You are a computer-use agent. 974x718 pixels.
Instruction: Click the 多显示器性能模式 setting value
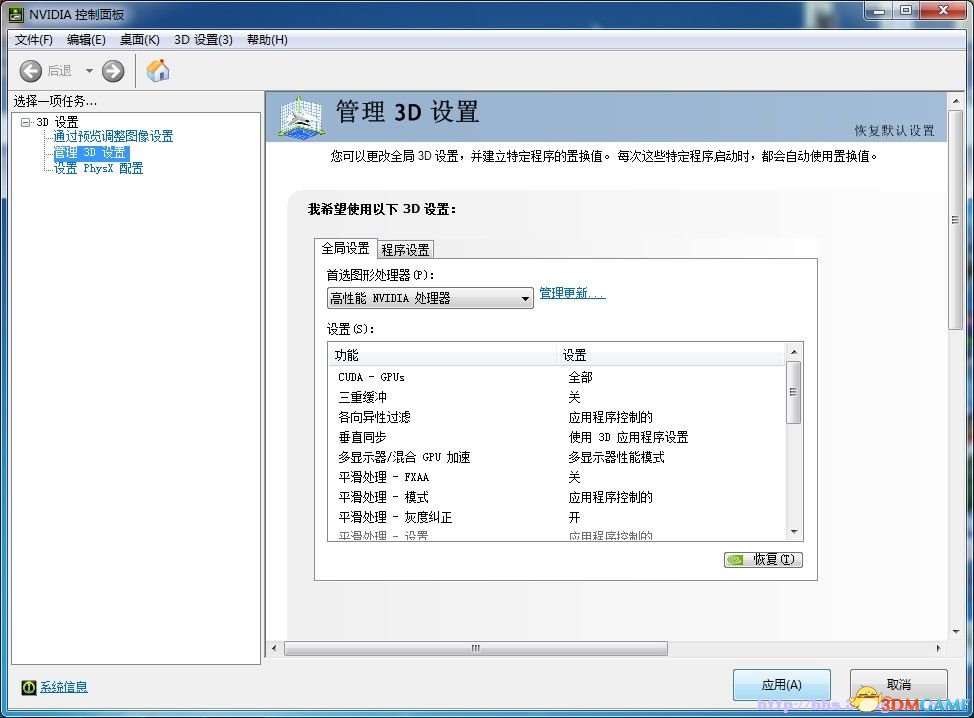pos(616,457)
